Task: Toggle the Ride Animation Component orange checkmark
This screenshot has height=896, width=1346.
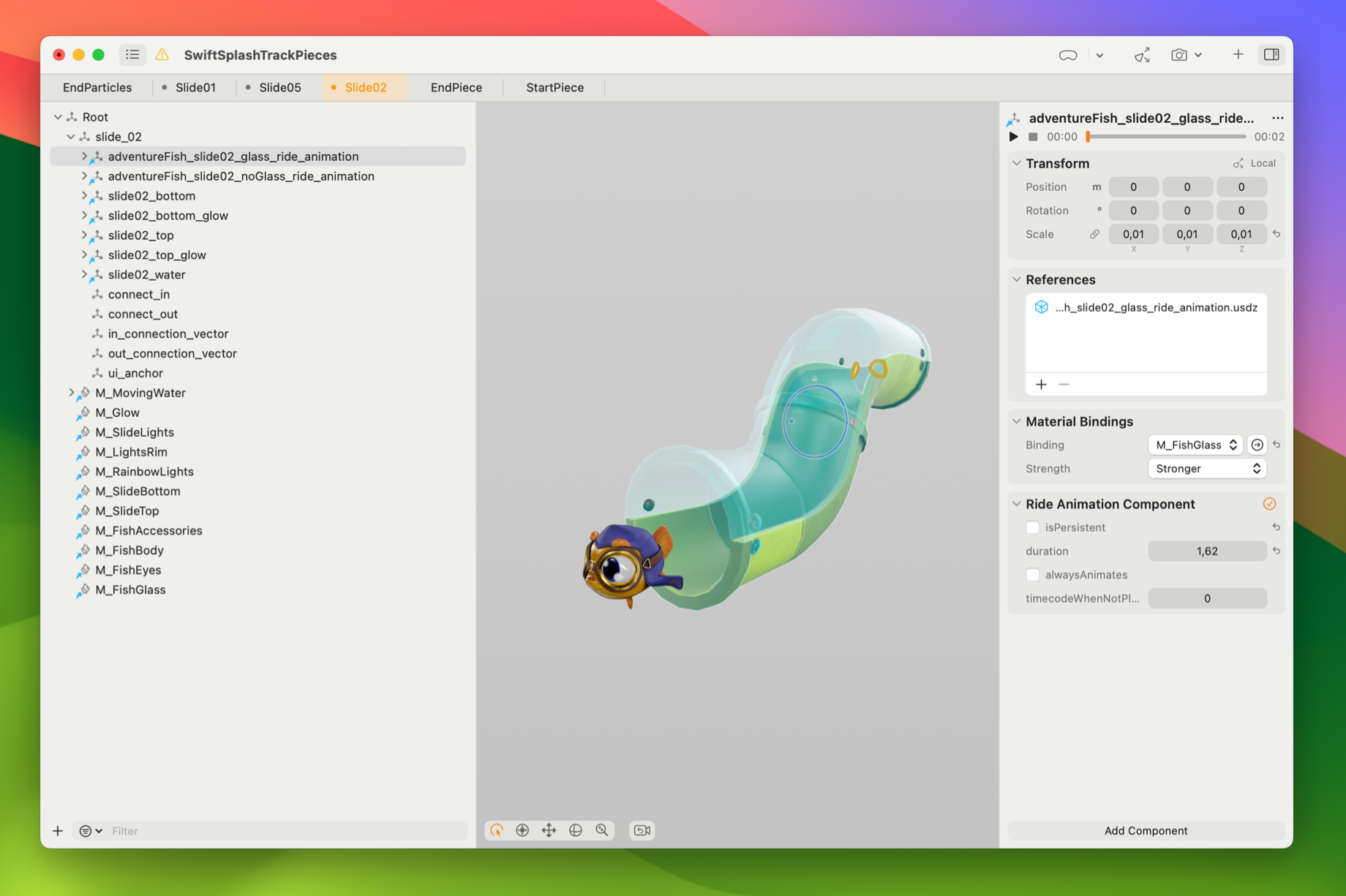Action: click(1269, 504)
